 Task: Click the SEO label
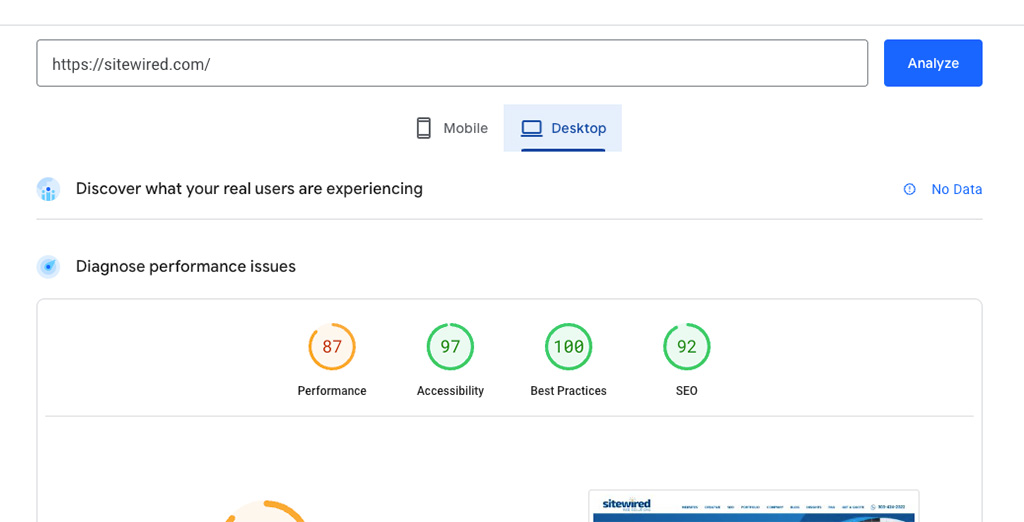click(686, 391)
